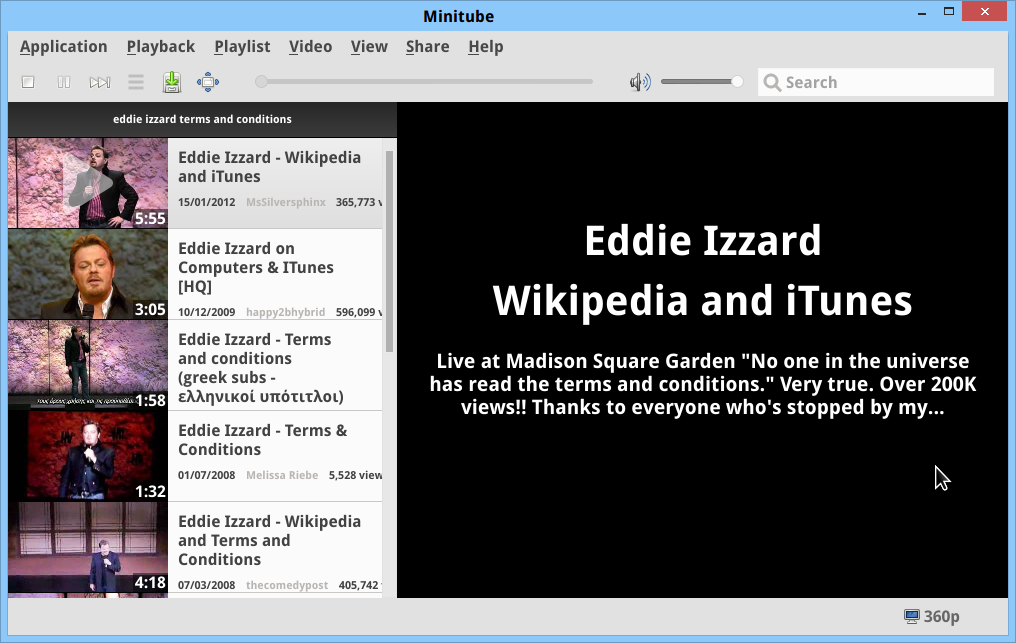Skip to next video icon

pos(100,82)
